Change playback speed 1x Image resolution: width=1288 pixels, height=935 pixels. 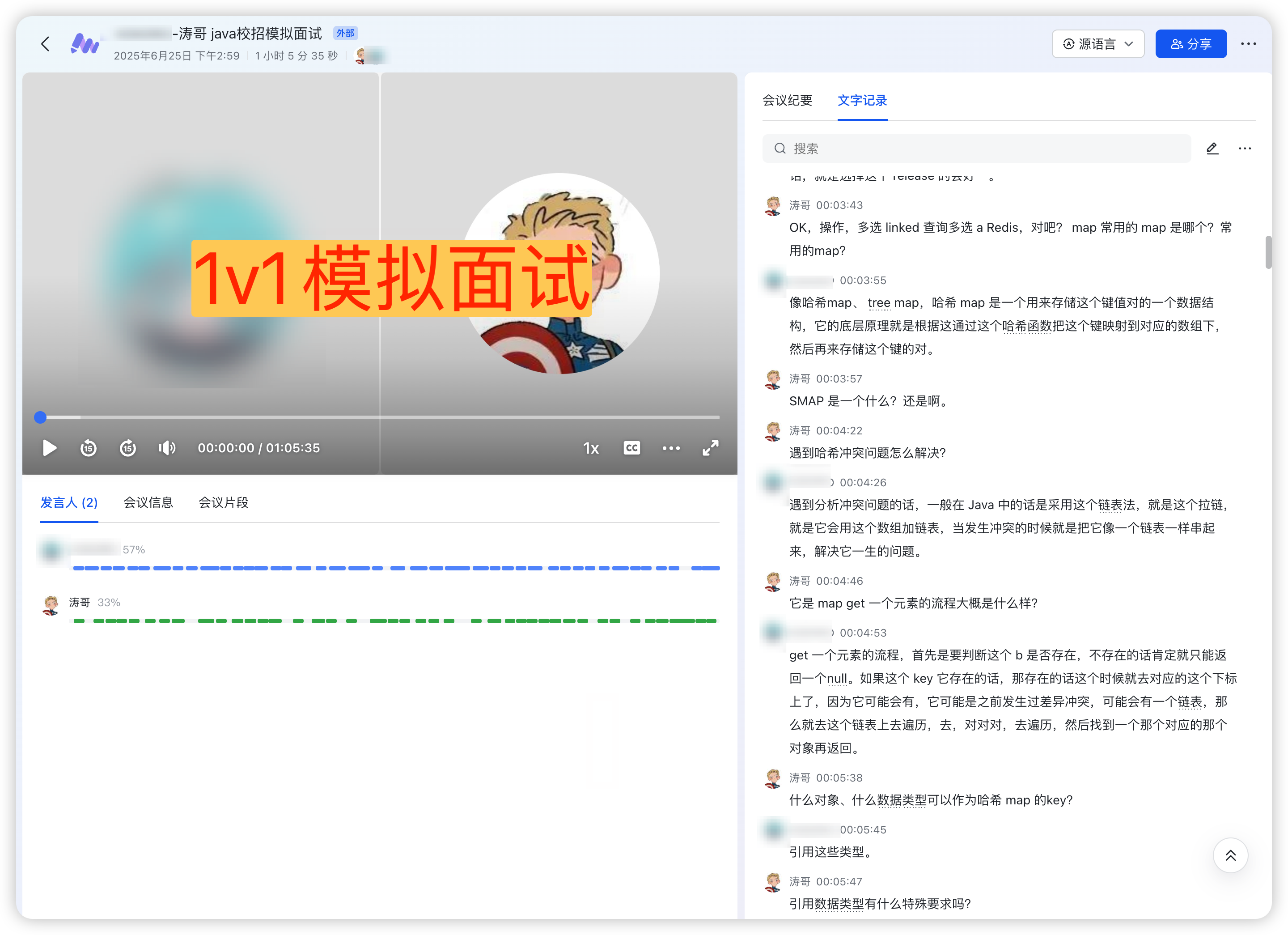coord(591,448)
